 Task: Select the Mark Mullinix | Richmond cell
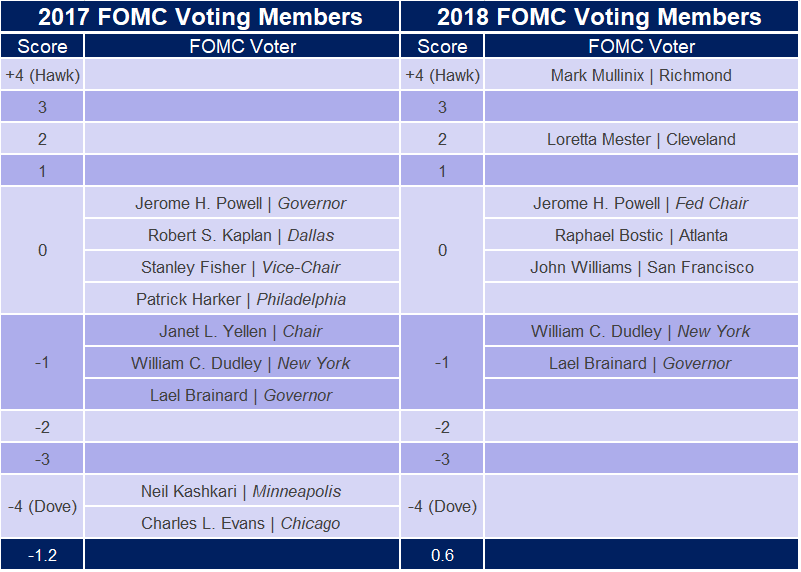tap(641, 75)
